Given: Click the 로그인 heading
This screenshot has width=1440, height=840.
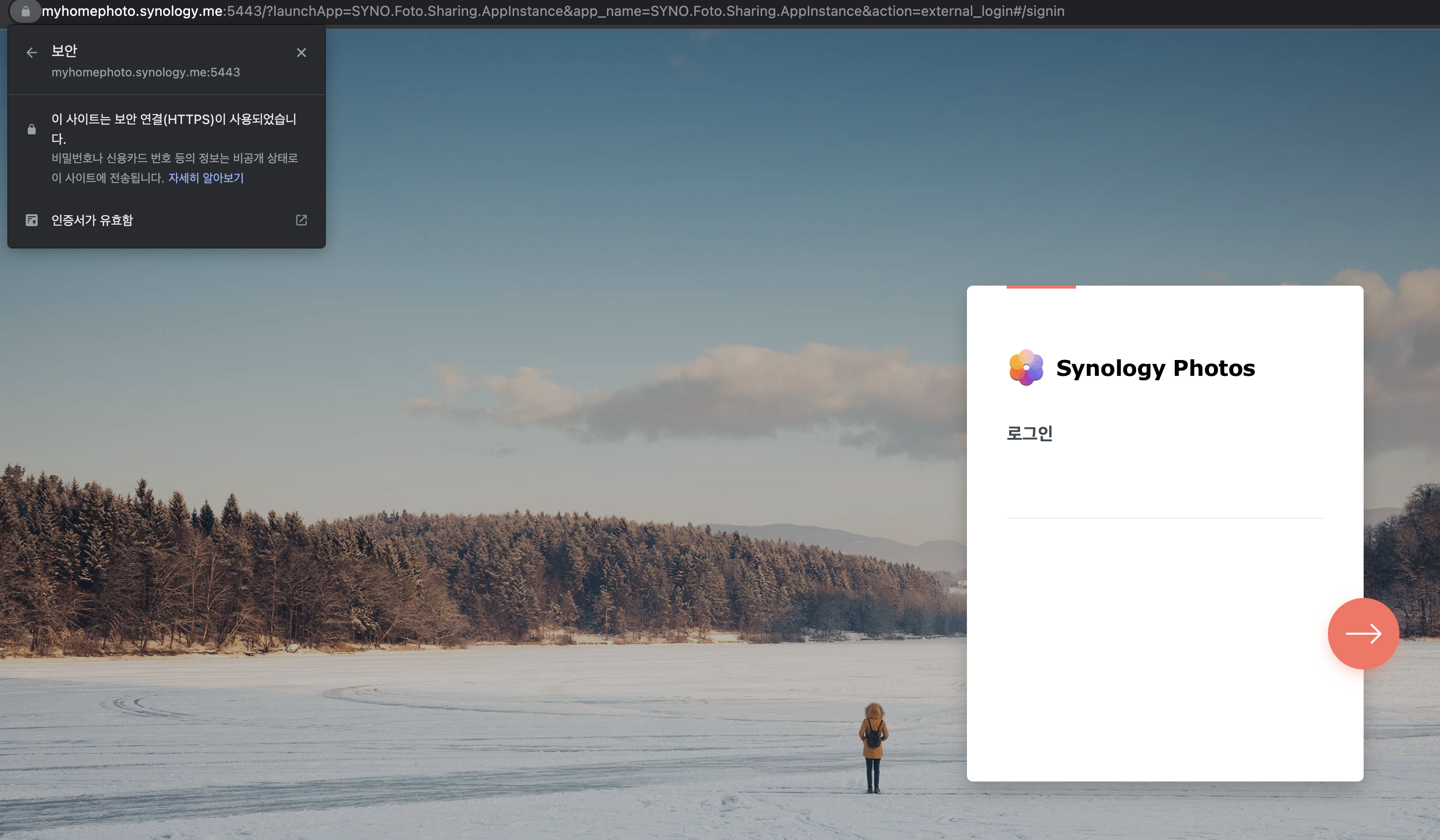Looking at the screenshot, I should click(x=1029, y=433).
